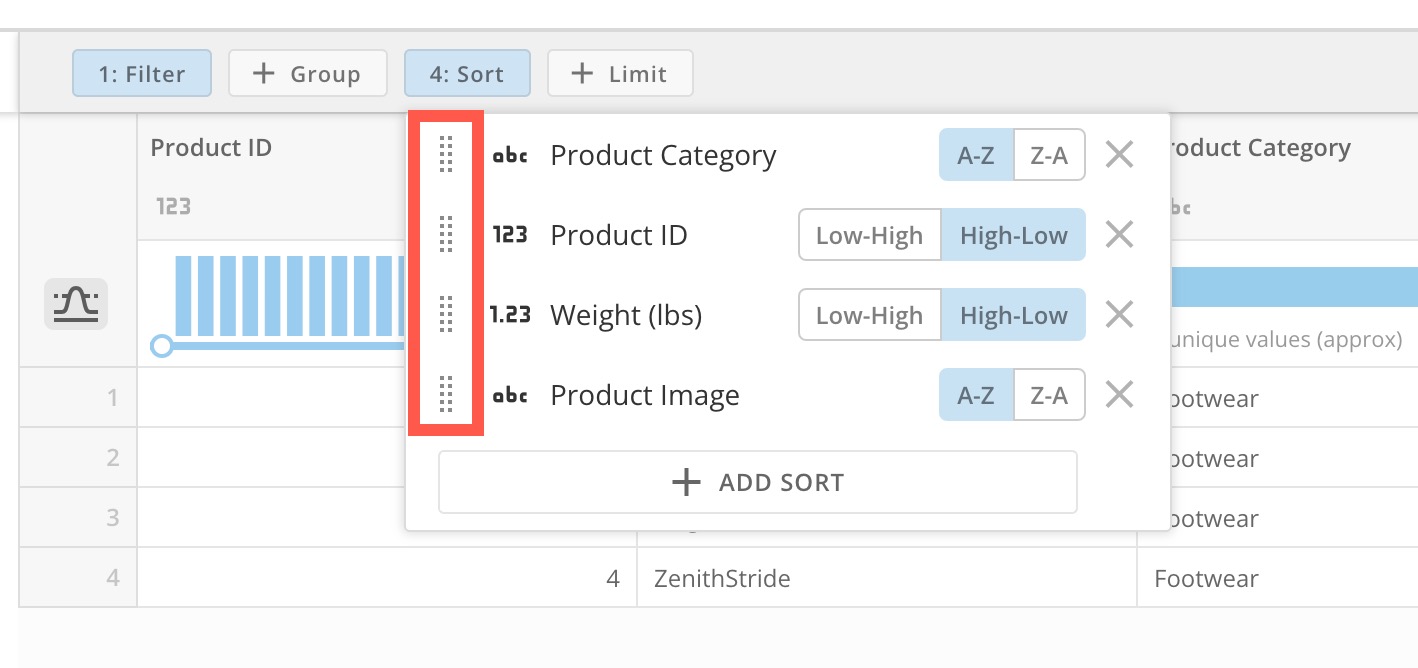Click drag handle for Product Image sort
Viewport: 1418px width, 668px height.
(446, 395)
